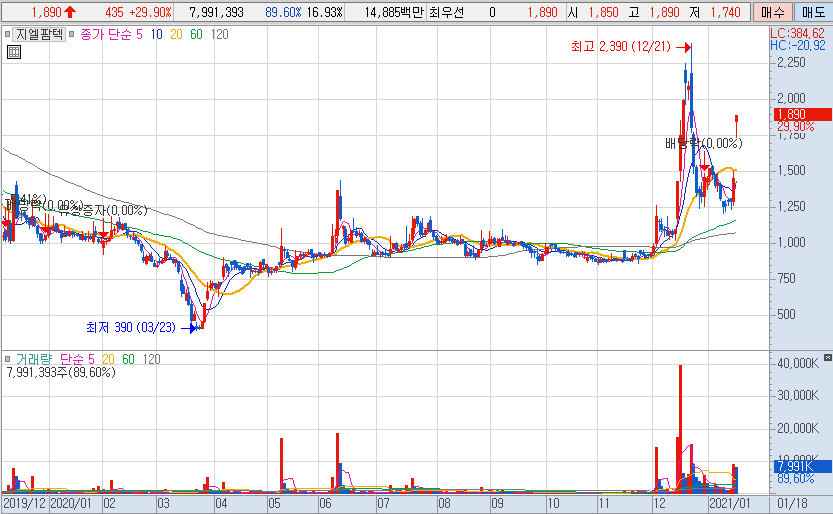Click the +29.90% change rate in header
This screenshot has height=514, width=833.
click(150, 12)
